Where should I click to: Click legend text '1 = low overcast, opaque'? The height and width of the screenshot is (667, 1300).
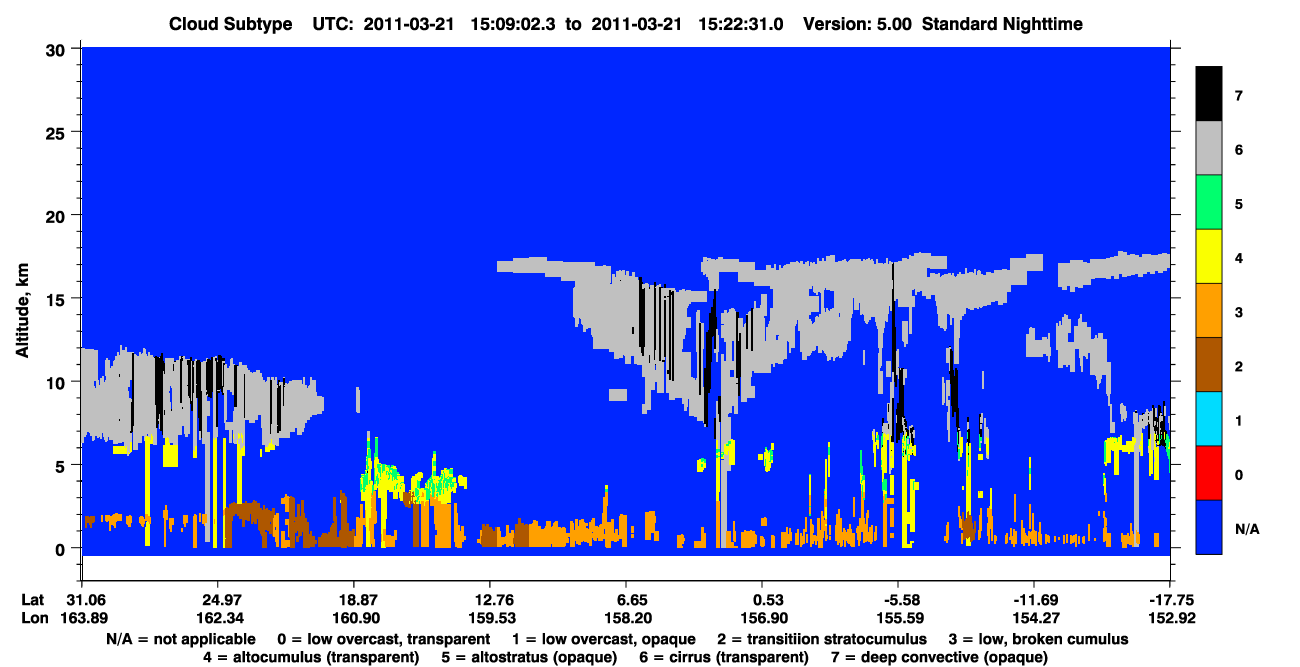(604, 639)
